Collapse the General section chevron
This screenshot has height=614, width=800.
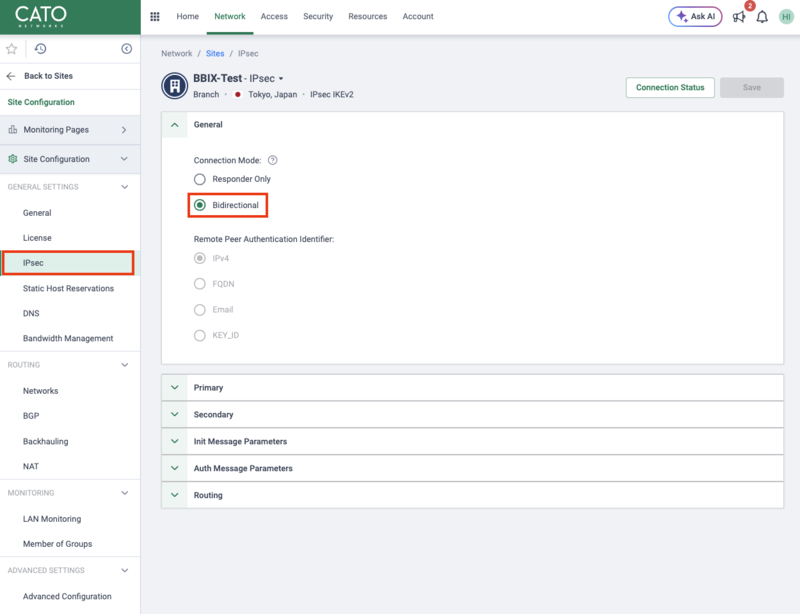click(x=174, y=125)
